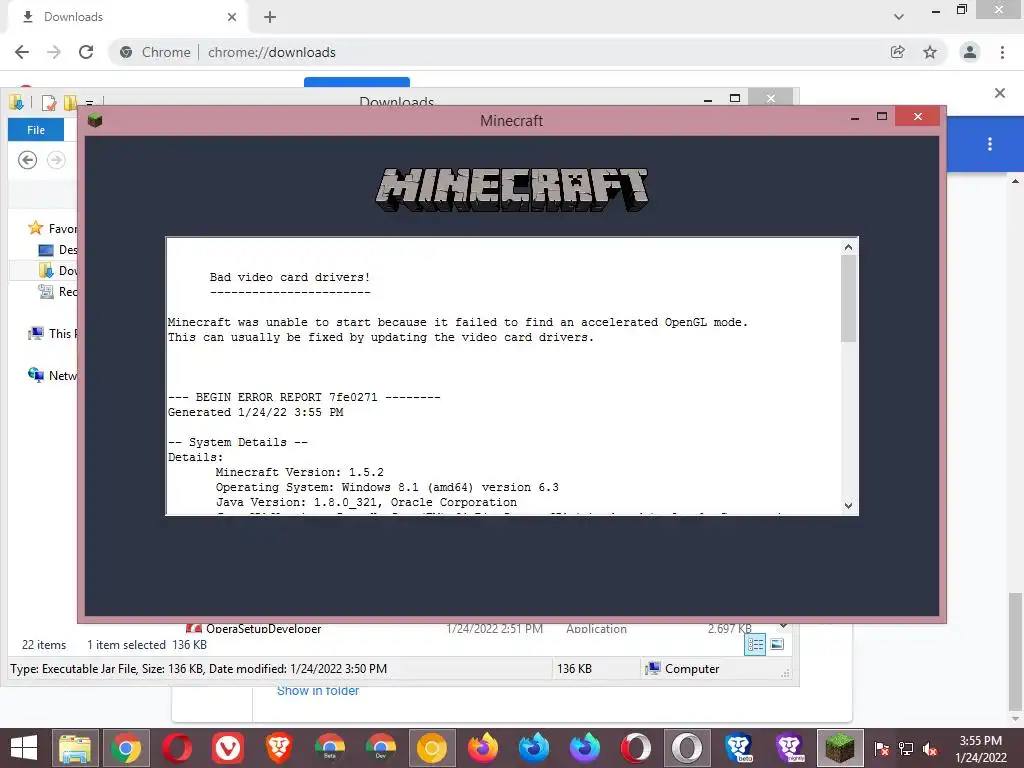The width and height of the screenshot is (1024, 768).
Task: Click the taskbar clock showing 3:55 PM
Action: [980, 749]
